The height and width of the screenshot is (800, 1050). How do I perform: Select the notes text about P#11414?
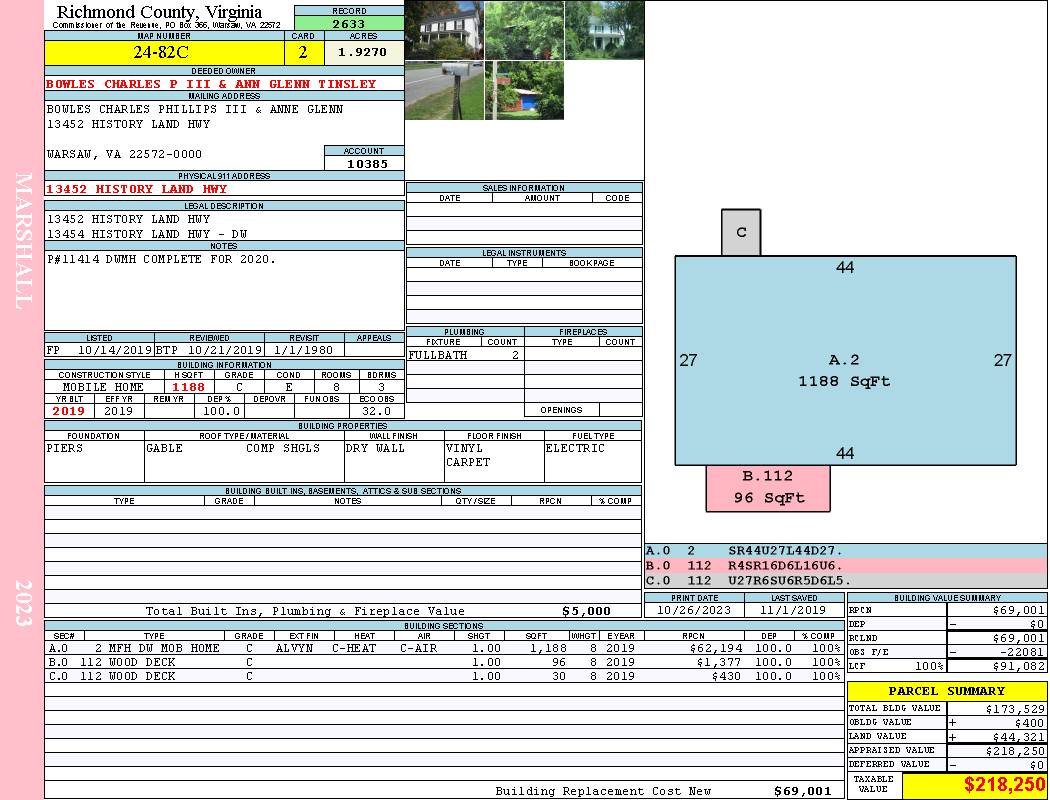[161, 259]
